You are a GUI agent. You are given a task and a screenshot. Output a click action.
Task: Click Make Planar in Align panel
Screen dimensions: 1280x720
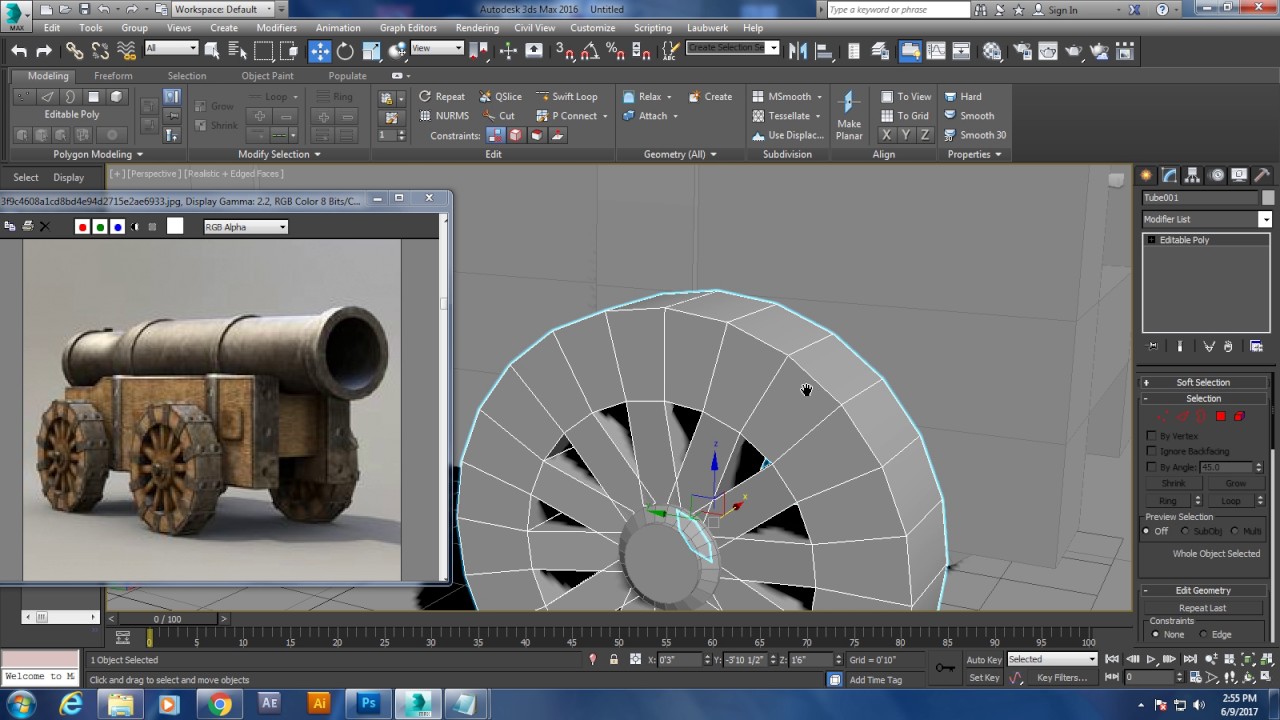[x=849, y=115]
